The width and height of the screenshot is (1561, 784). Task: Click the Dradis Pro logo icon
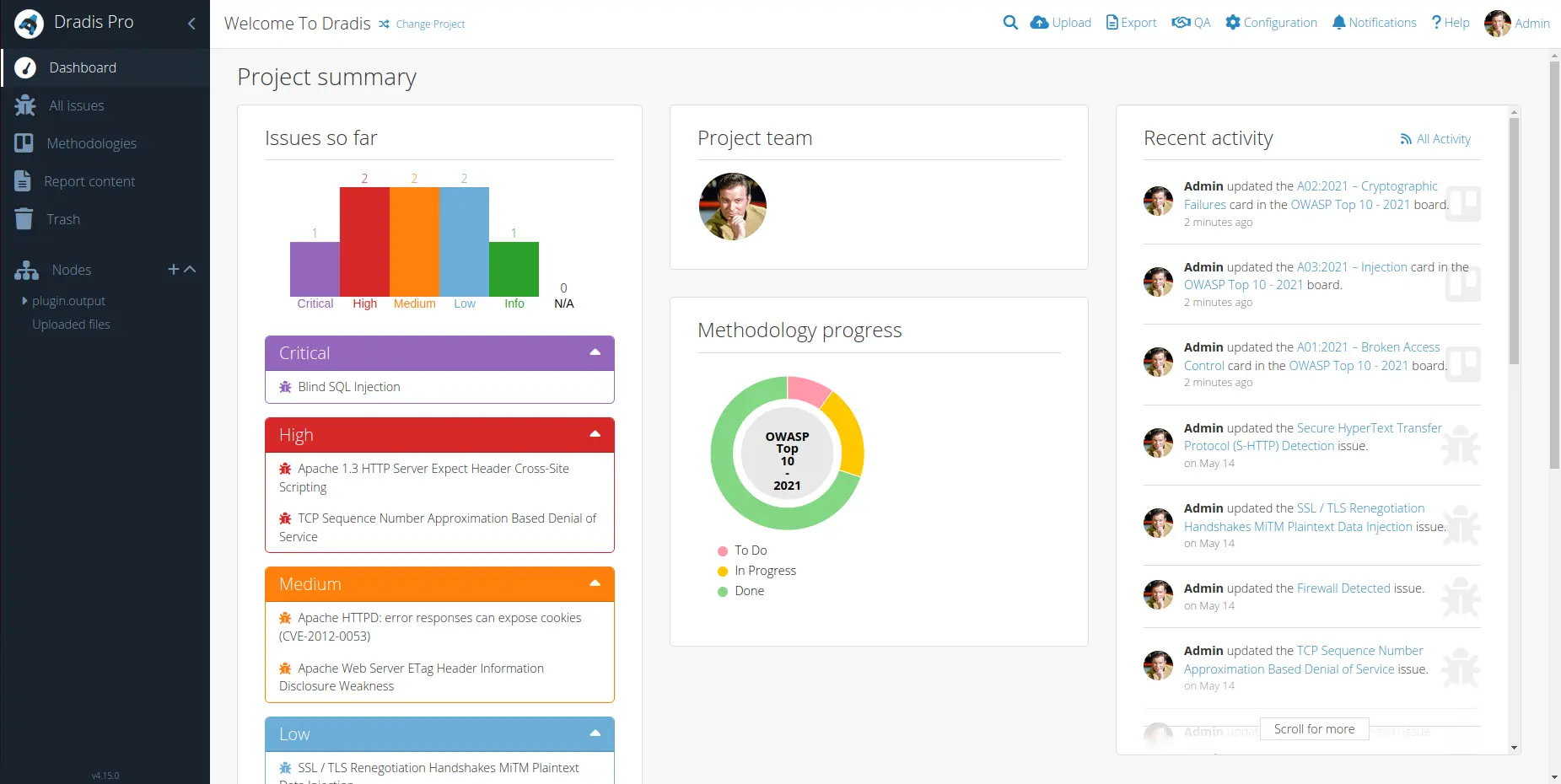click(x=29, y=24)
